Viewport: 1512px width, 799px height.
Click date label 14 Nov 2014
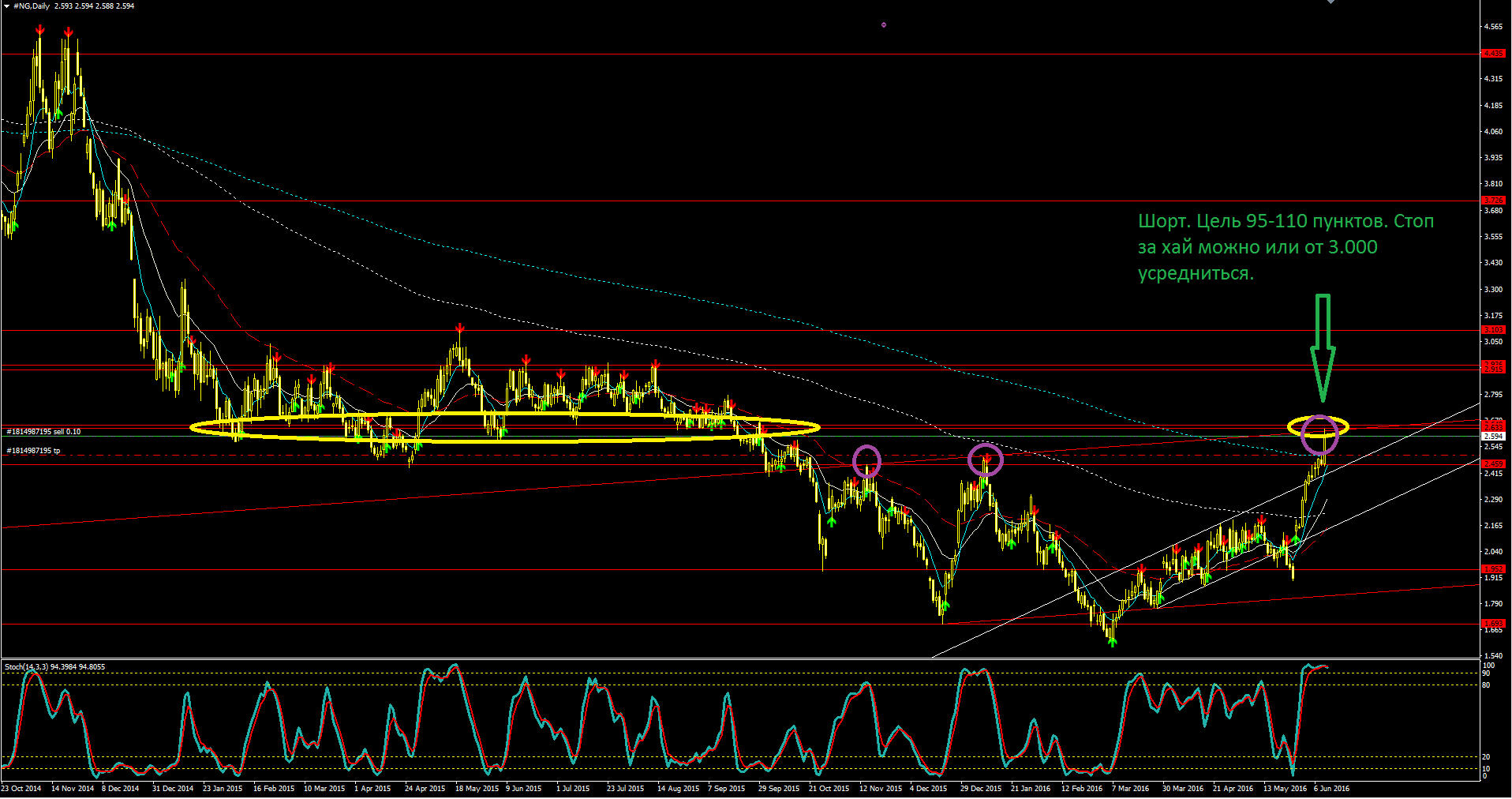point(73,789)
